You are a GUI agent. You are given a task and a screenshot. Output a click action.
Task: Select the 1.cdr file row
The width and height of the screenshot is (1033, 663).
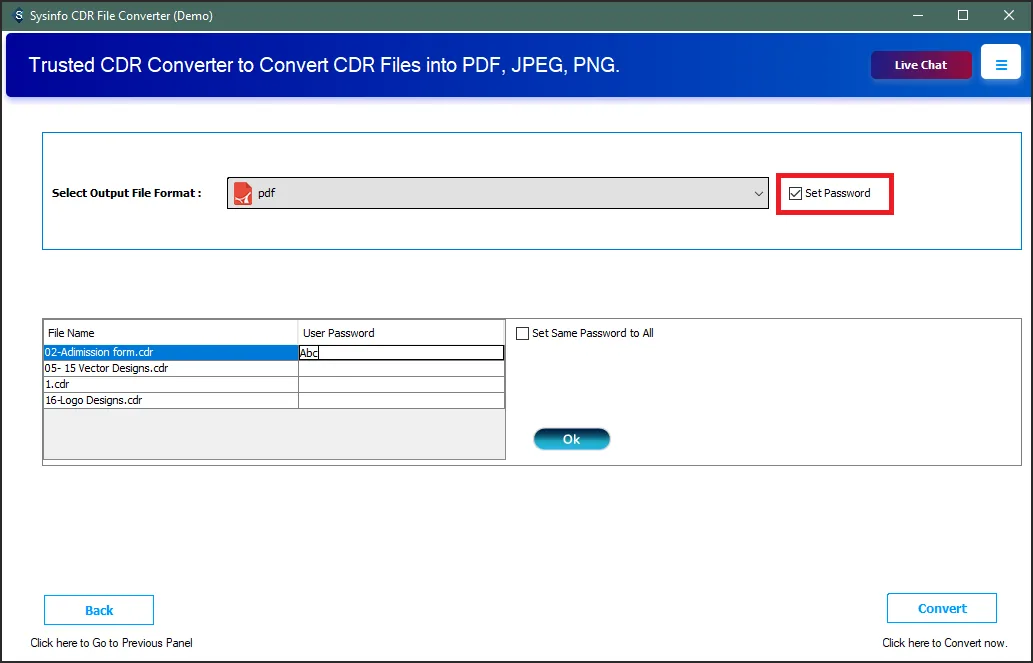[171, 384]
